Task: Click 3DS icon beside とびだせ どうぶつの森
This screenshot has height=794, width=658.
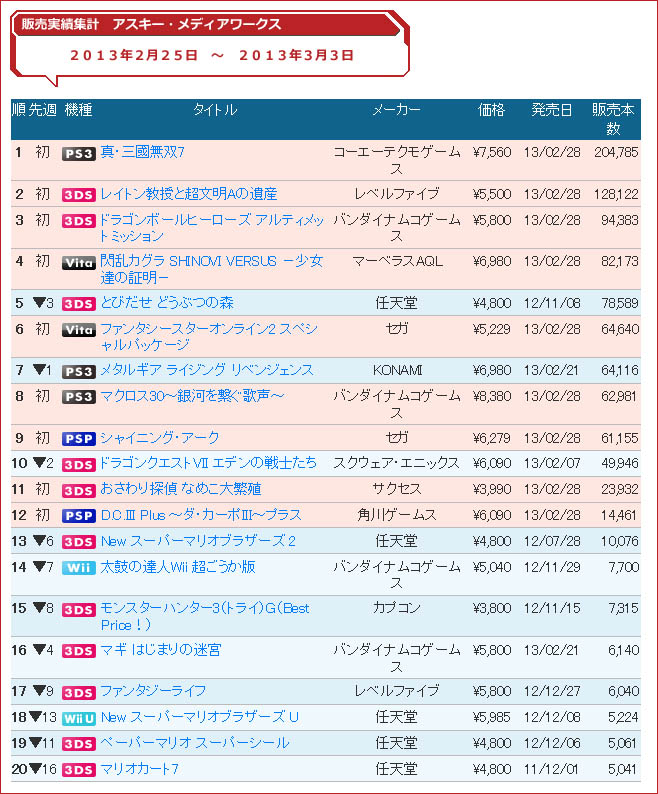Action: 79,304
